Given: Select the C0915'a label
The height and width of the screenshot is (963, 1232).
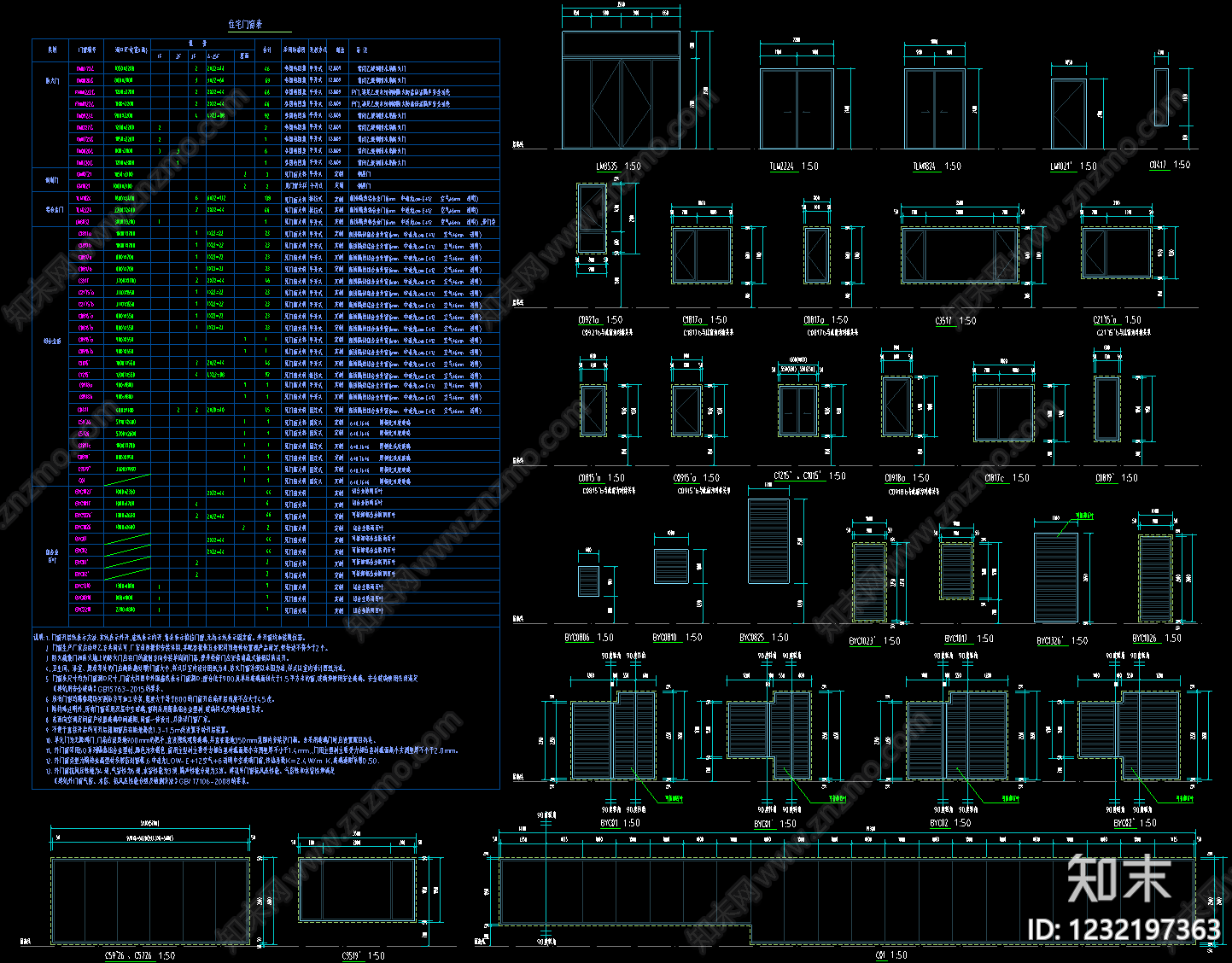Looking at the screenshot, I should 686,478.
